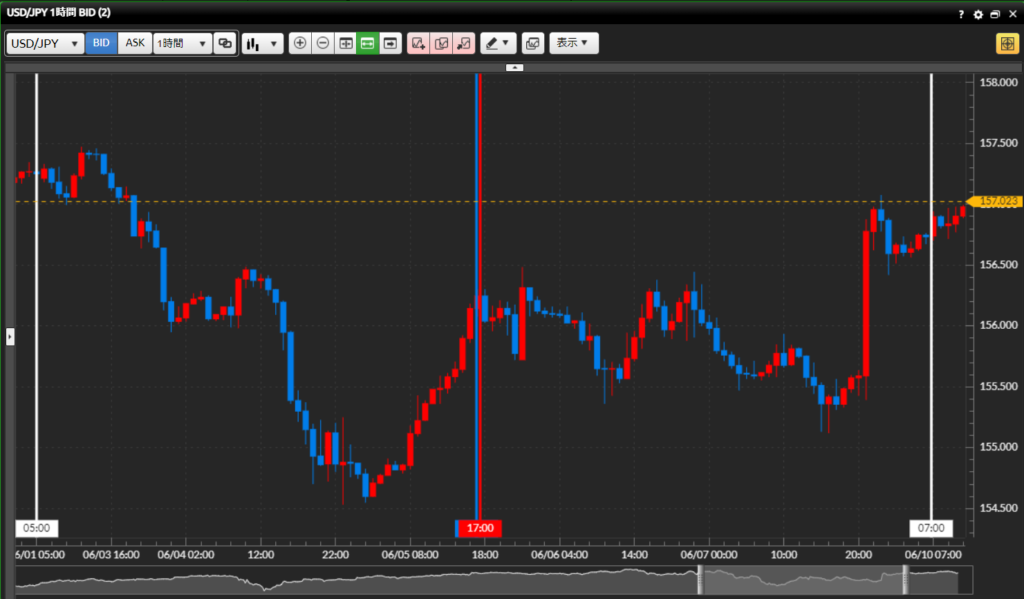Open the candlestick chart type dropdown

[x=262, y=44]
